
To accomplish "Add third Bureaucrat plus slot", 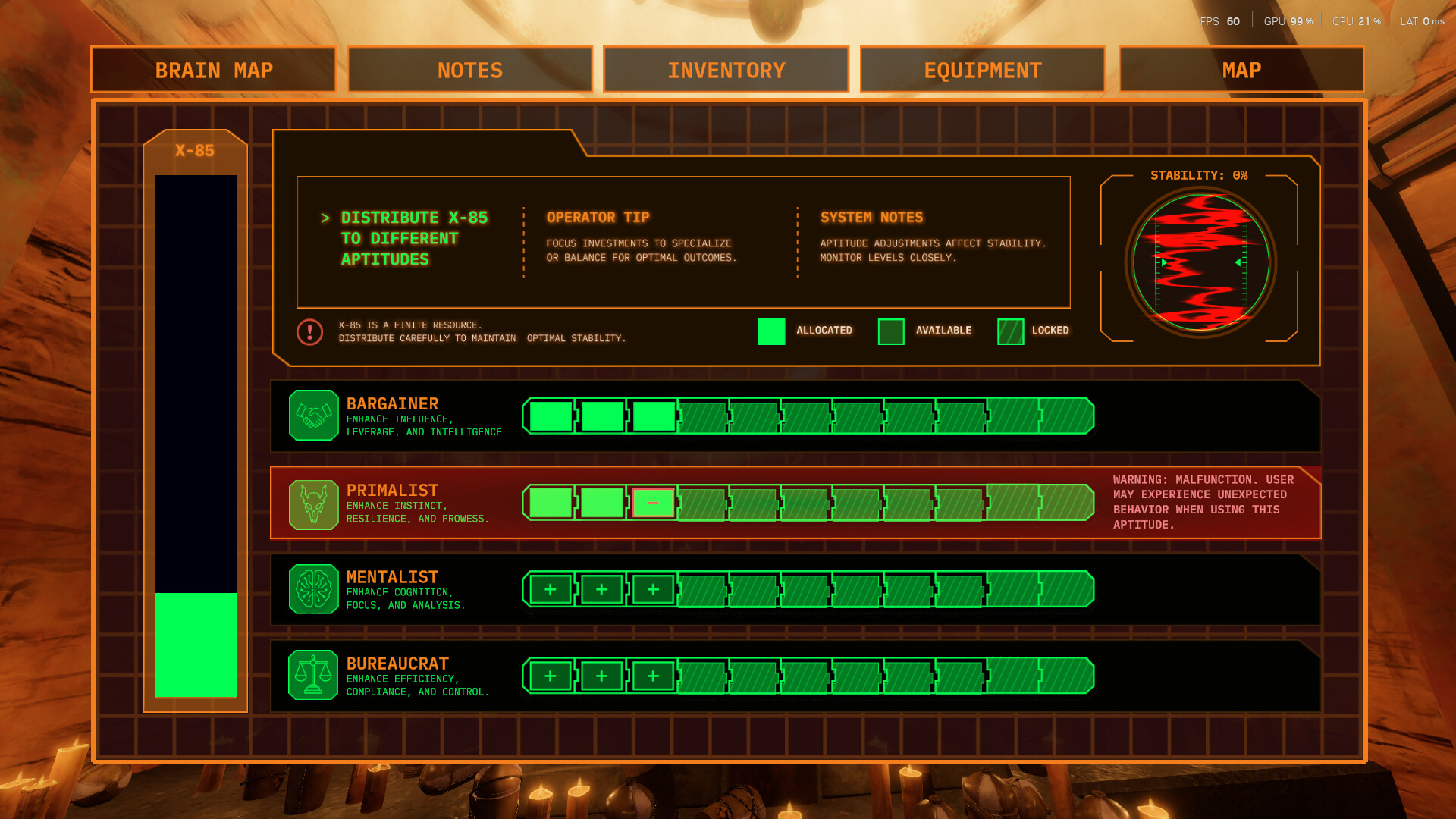I will (x=653, y=676).
